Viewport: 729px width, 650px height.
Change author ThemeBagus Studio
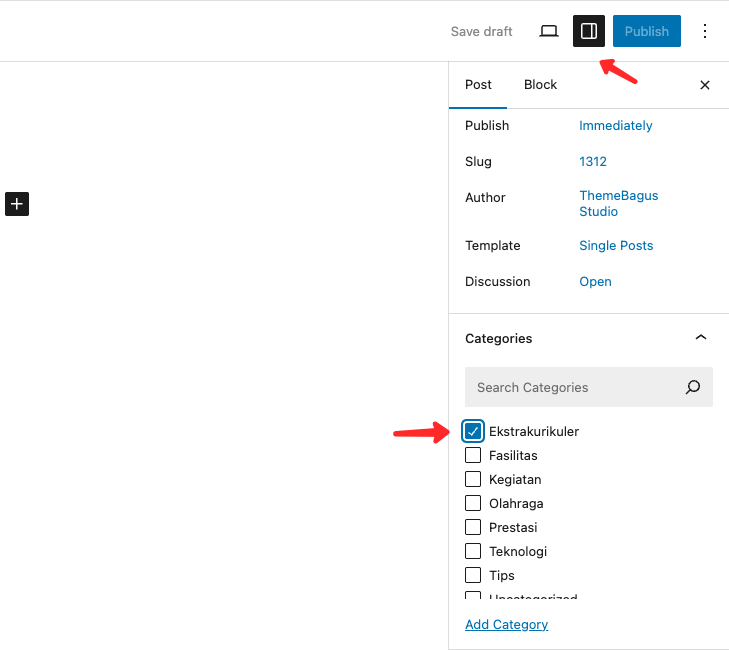(618, 203)
